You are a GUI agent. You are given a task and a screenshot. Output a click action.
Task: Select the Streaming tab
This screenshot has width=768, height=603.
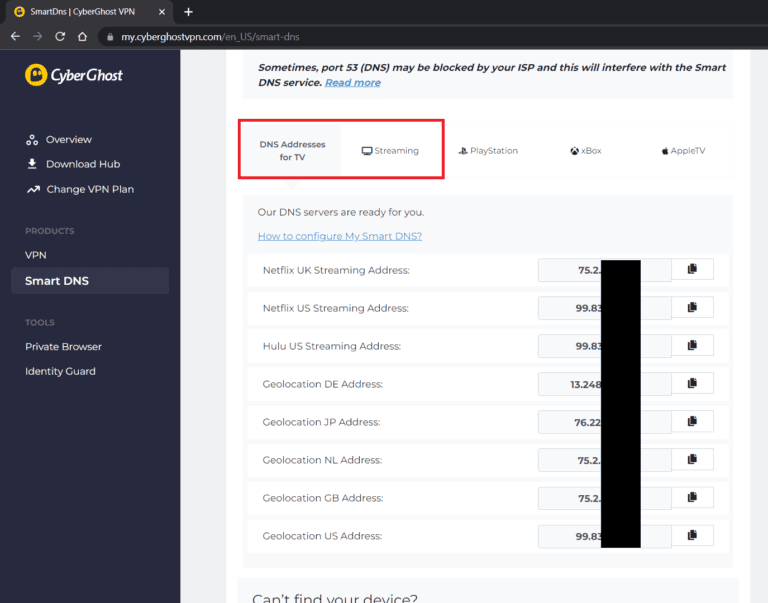point(390,151)
